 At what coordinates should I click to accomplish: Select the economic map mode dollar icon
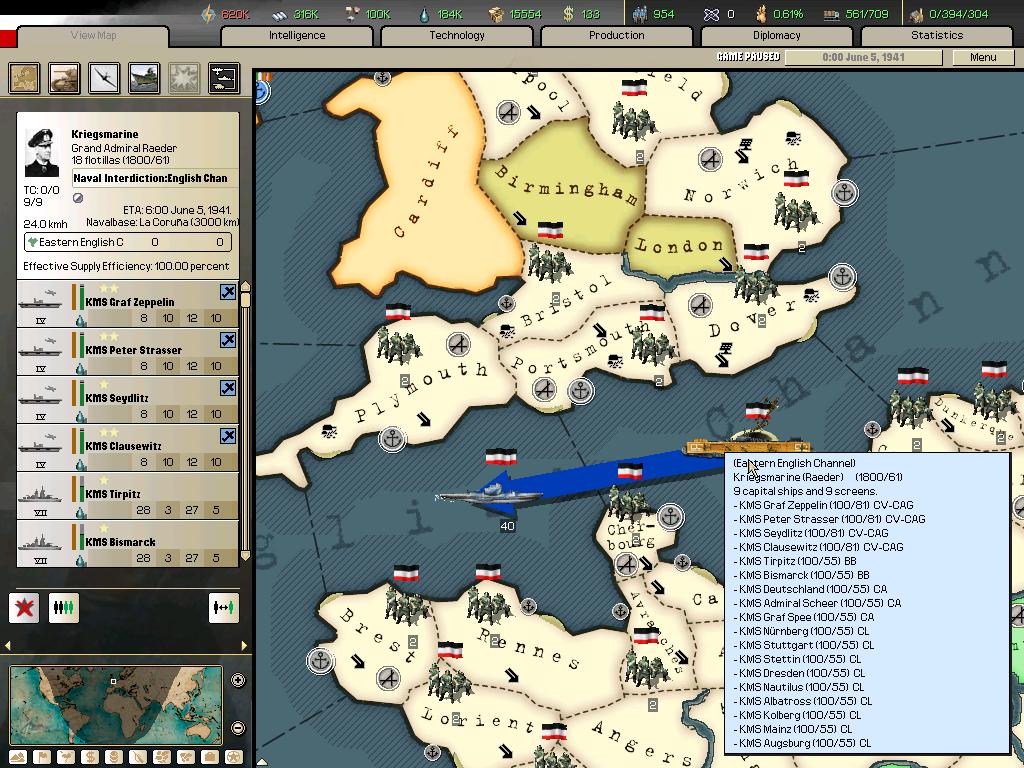(x=91, y=757)
